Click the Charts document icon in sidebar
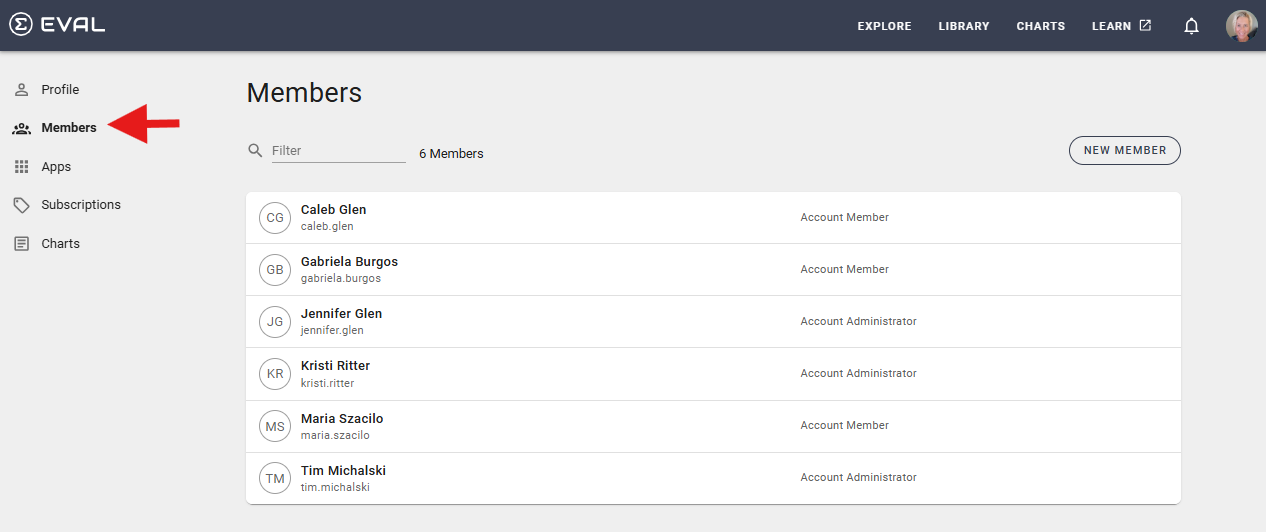 pyautogui.click(x=21, y=244)
